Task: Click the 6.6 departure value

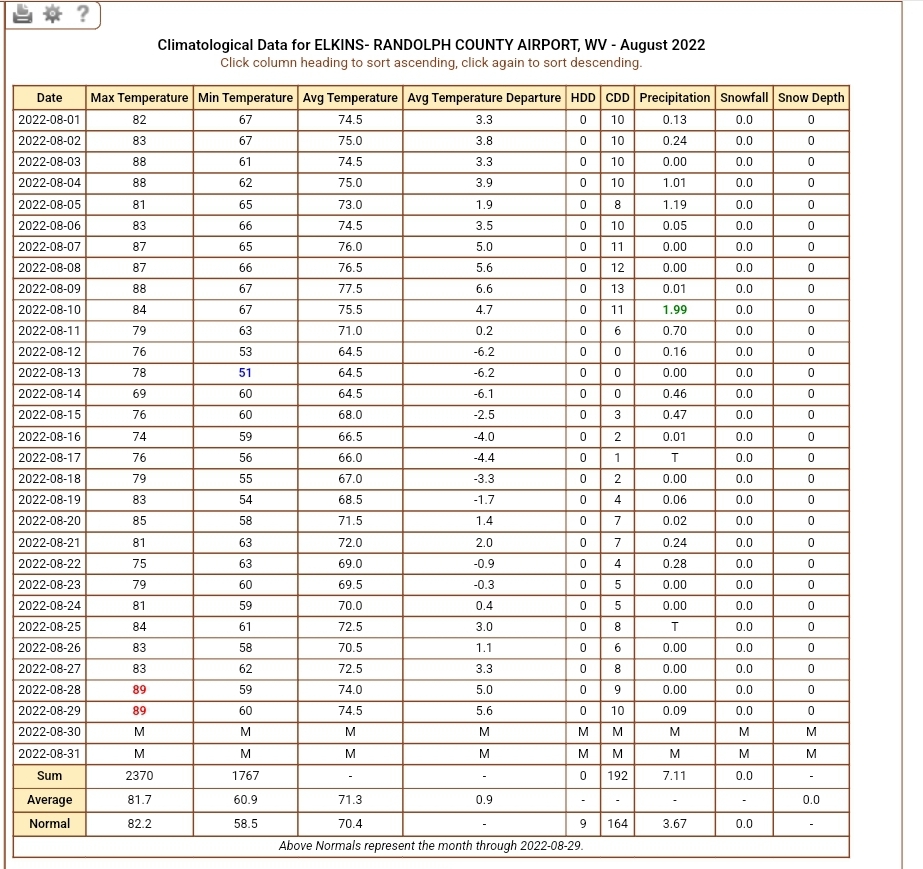Action: tap(484, 288)
